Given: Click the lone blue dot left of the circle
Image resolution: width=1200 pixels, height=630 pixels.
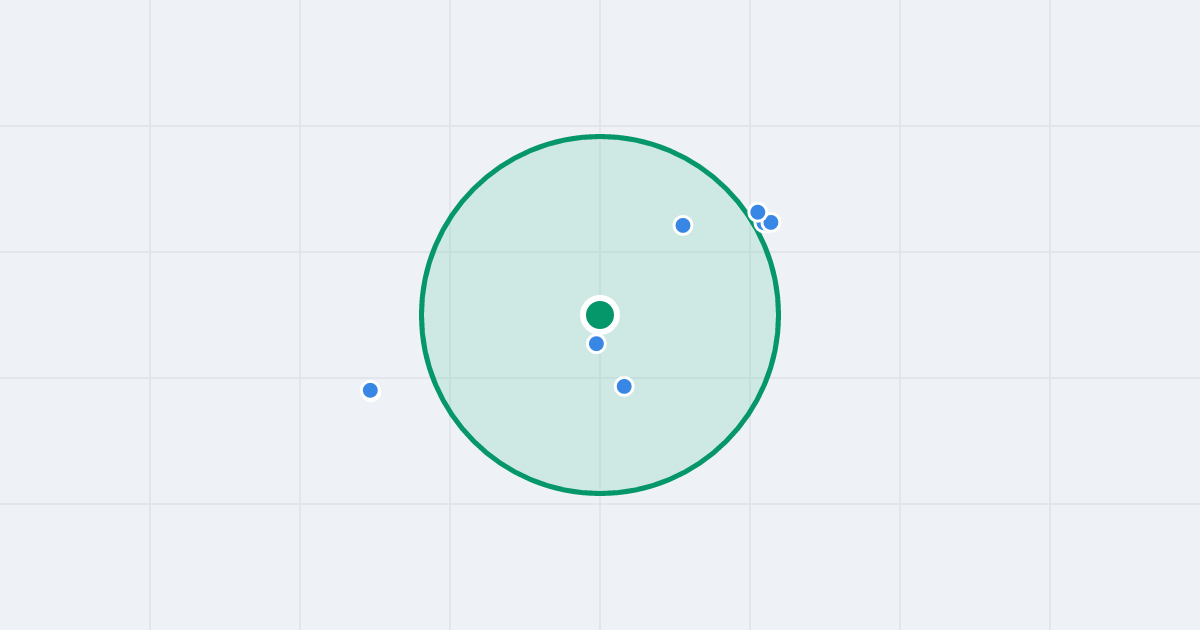Looking at the screenshot, I should (x=370, y=390).
